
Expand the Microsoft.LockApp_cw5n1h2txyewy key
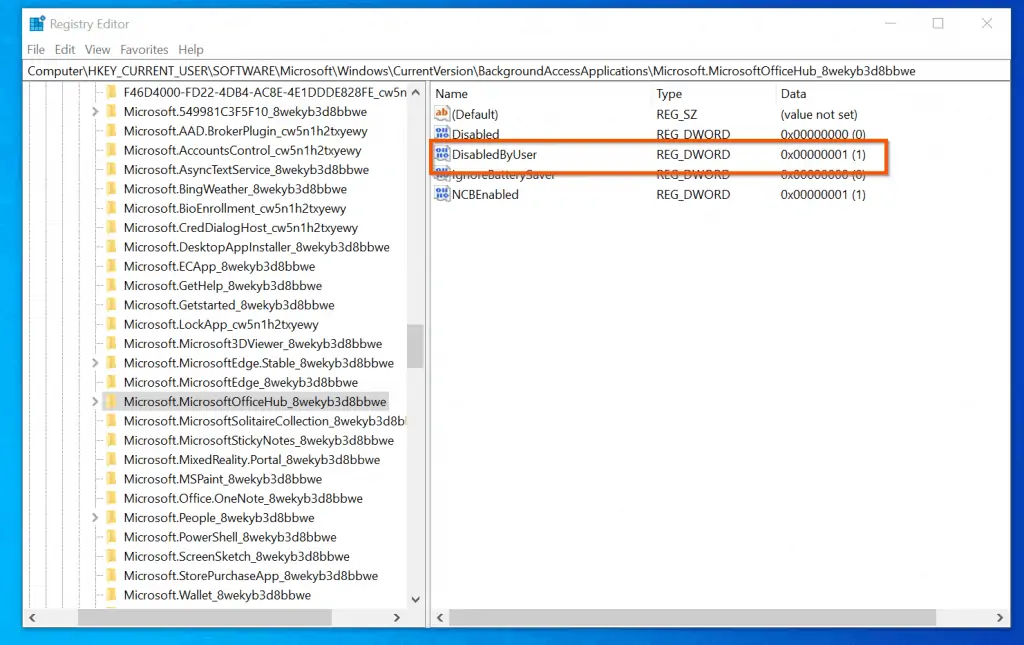pos(93,324)
